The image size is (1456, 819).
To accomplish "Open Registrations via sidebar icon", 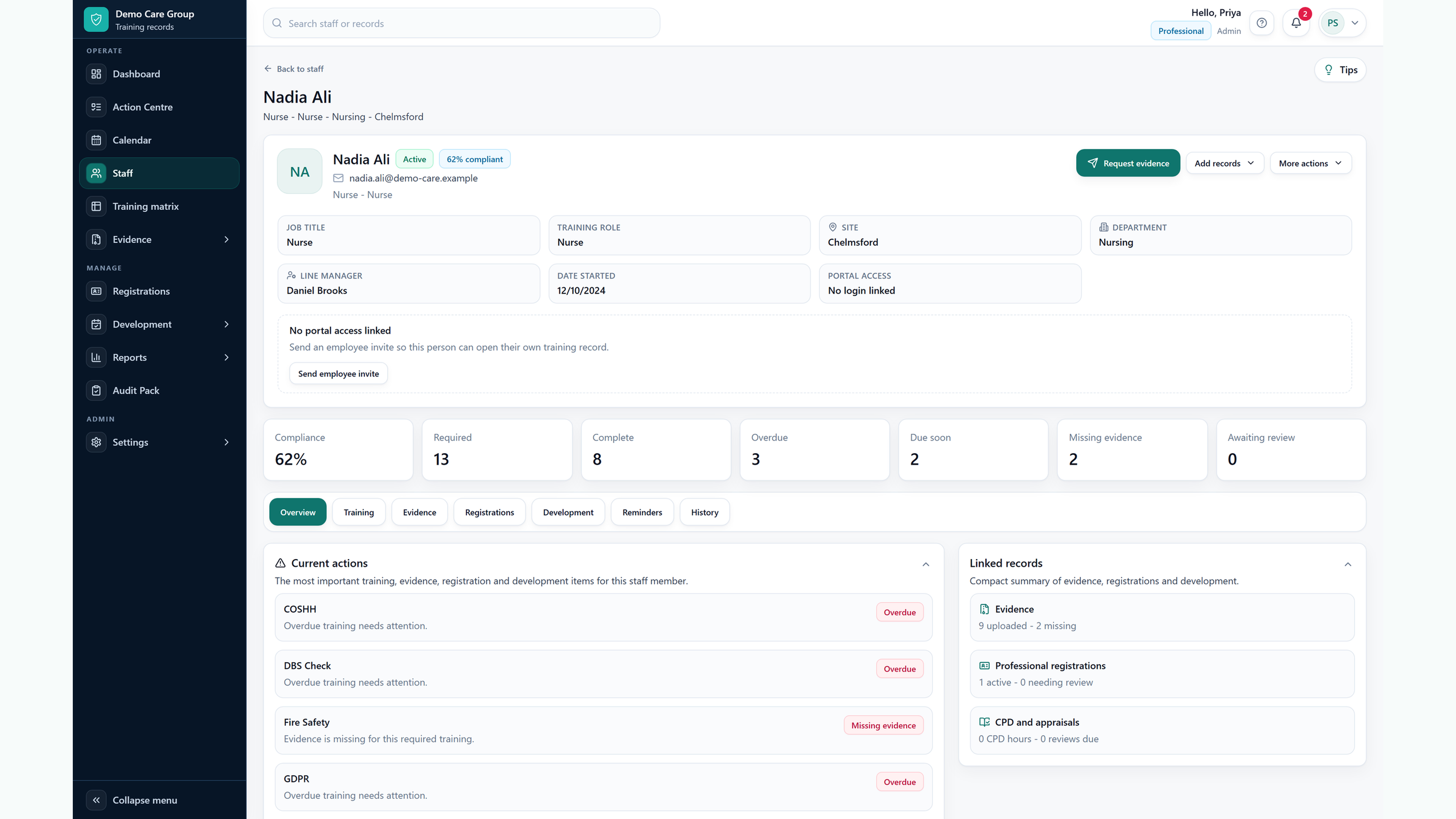I will click(96, 291).
